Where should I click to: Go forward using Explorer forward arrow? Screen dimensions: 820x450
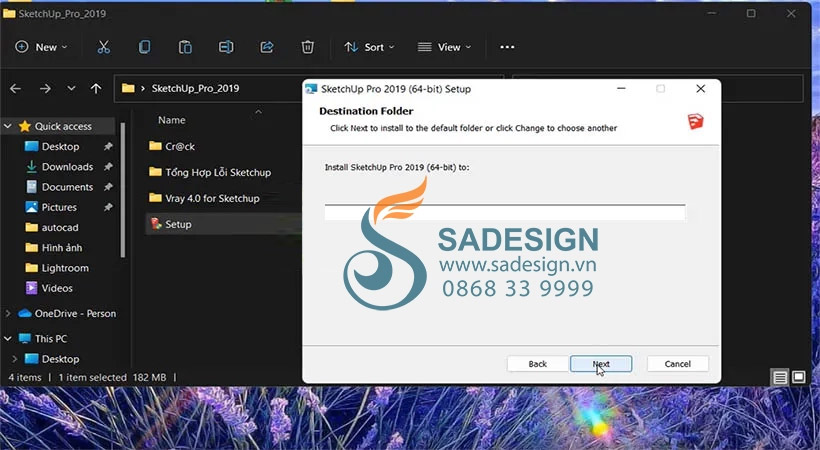(45, 88)
